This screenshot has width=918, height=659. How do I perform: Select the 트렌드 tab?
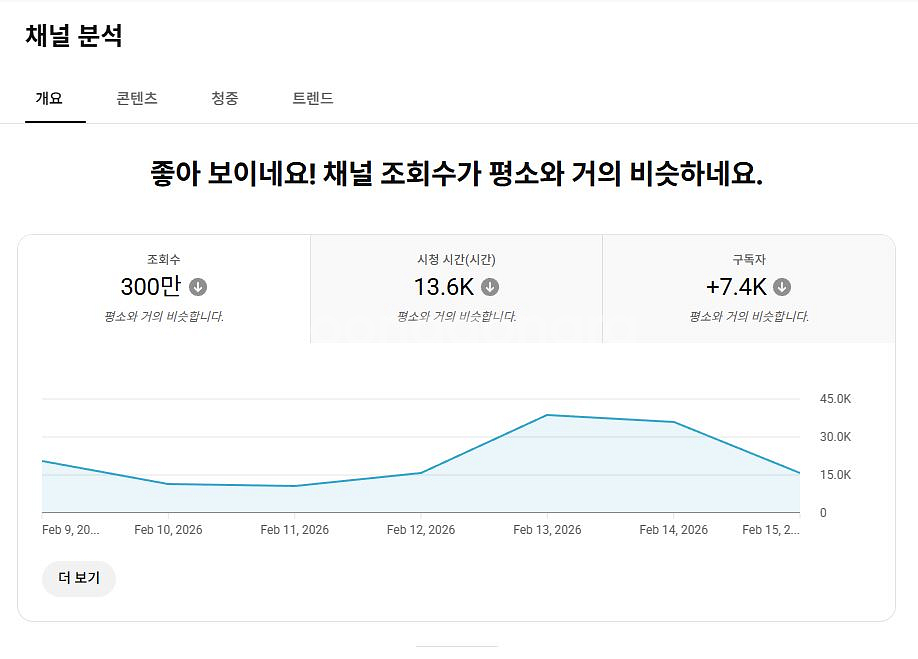(x=313, y=98)
